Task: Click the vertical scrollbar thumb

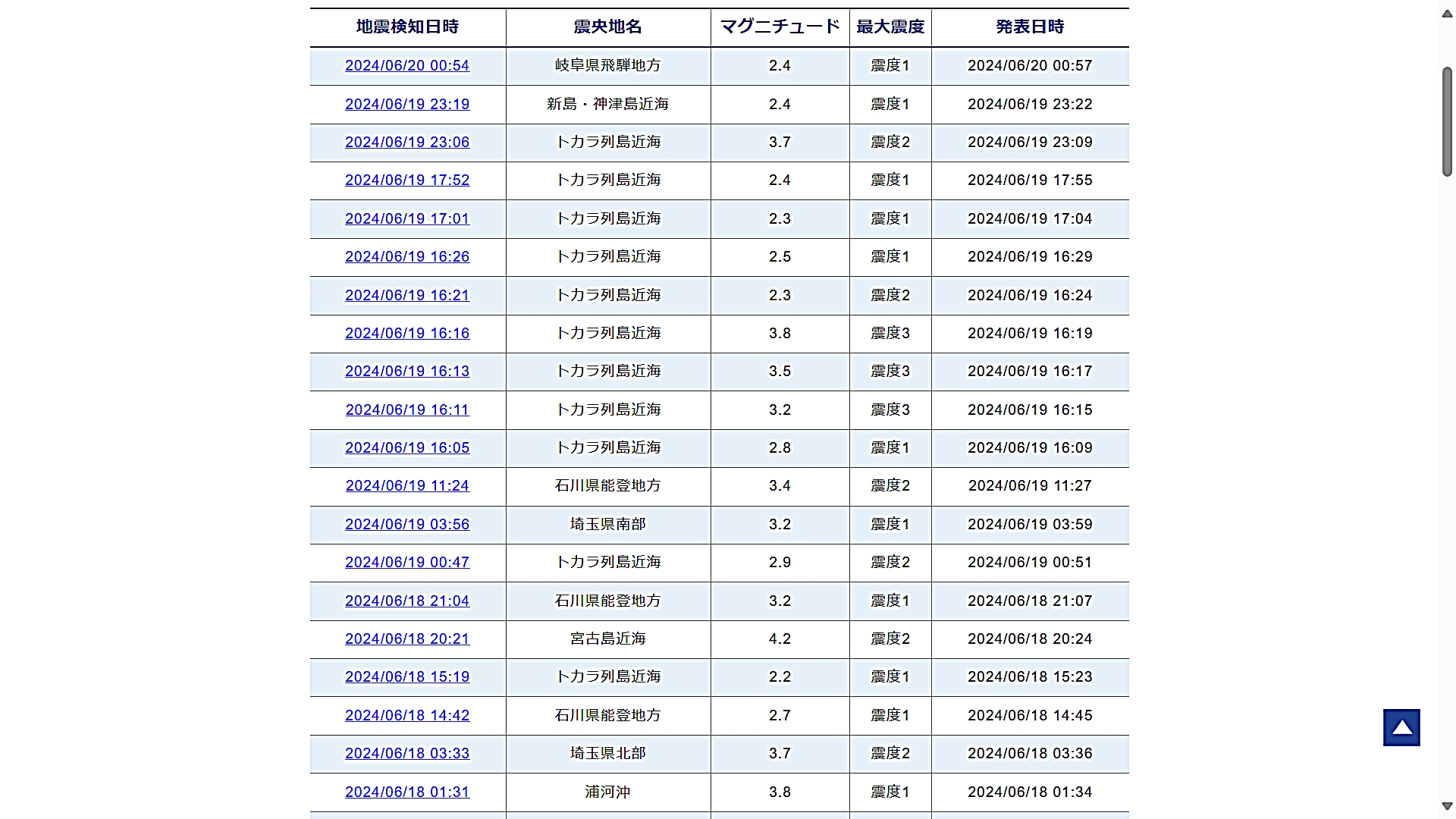Action: [x=1447, y=121]
